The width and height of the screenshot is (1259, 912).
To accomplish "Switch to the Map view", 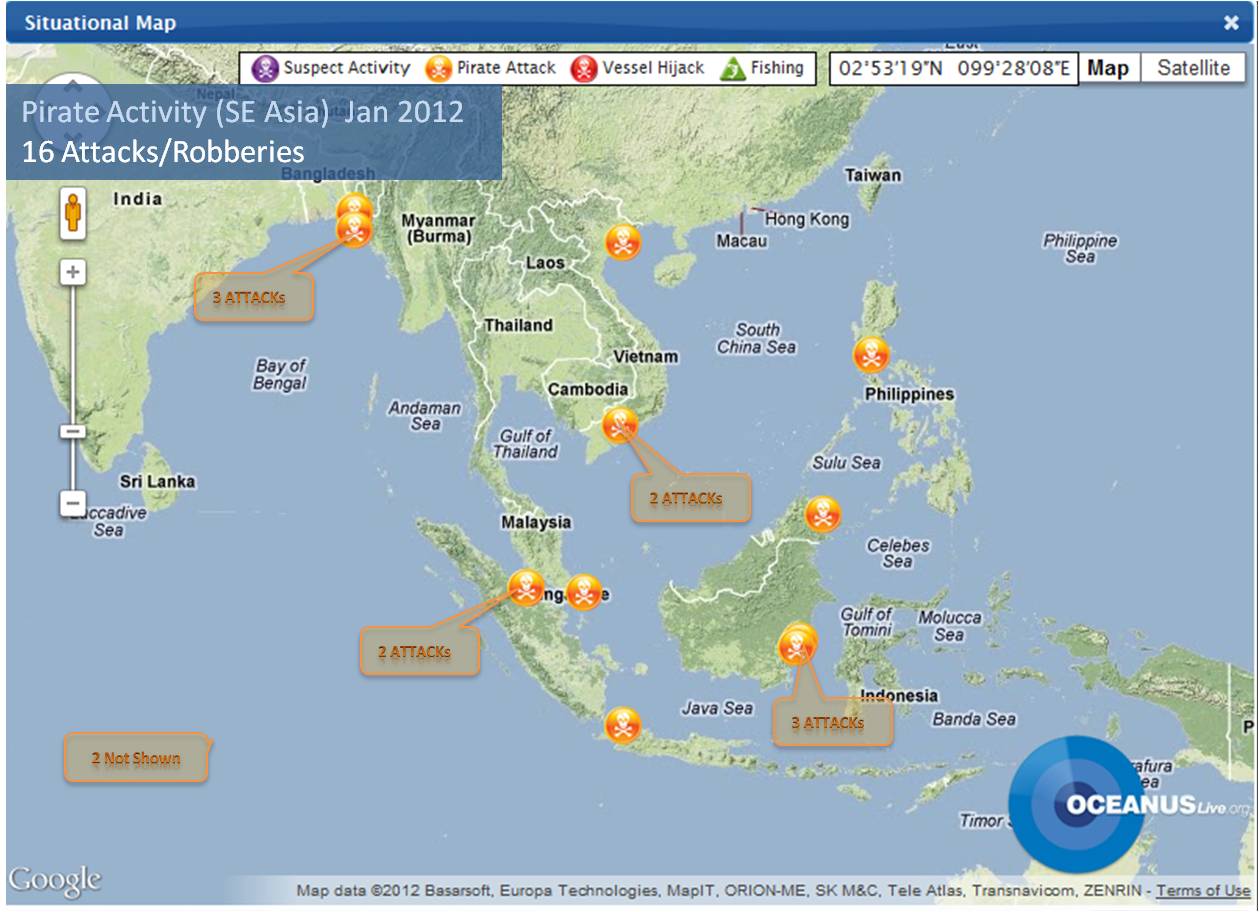I will [x=1108, y=68].
